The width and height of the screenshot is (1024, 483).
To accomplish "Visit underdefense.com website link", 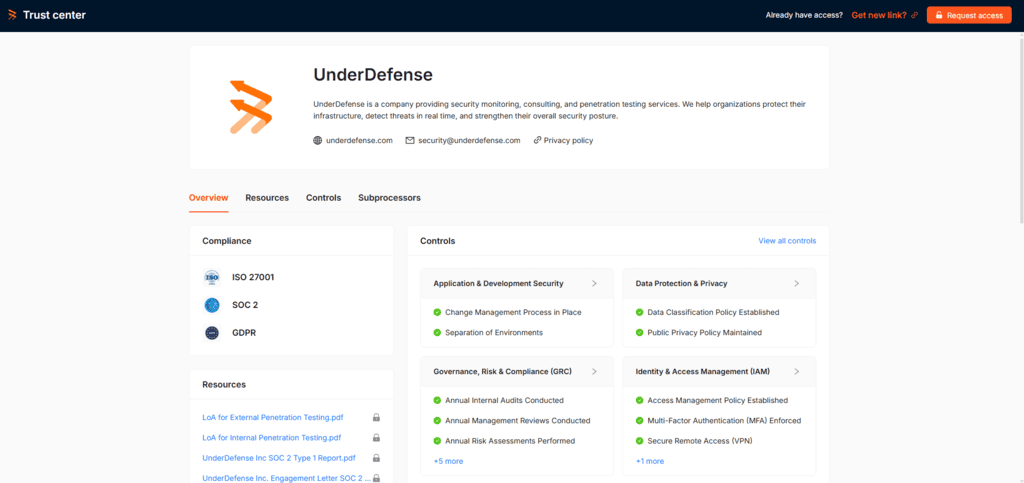I will 359,140.
